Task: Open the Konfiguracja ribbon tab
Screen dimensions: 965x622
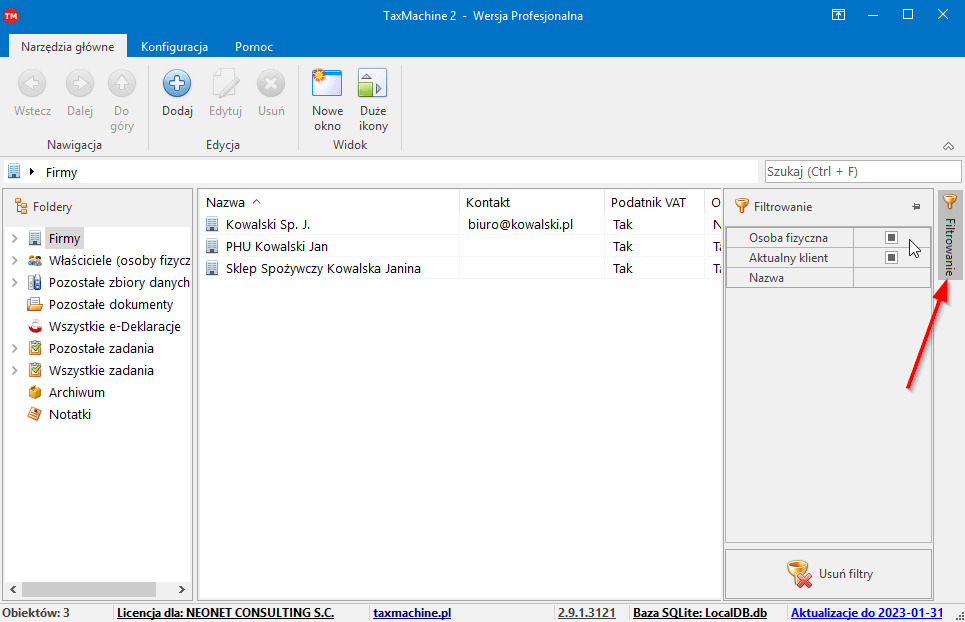Action: point(174,47)
